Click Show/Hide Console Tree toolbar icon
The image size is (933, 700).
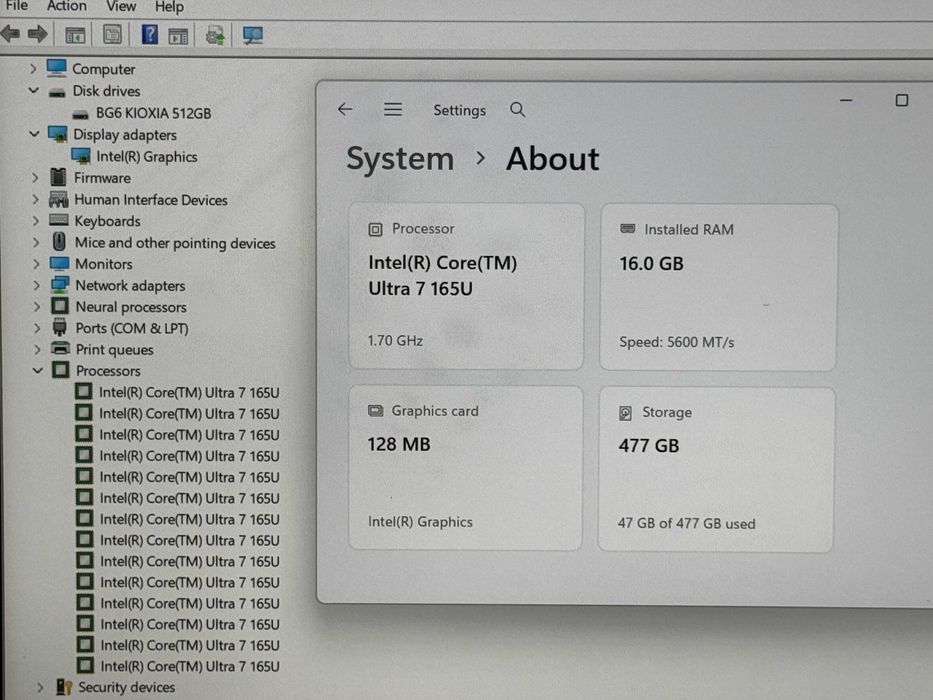click(x=75, y=36)
